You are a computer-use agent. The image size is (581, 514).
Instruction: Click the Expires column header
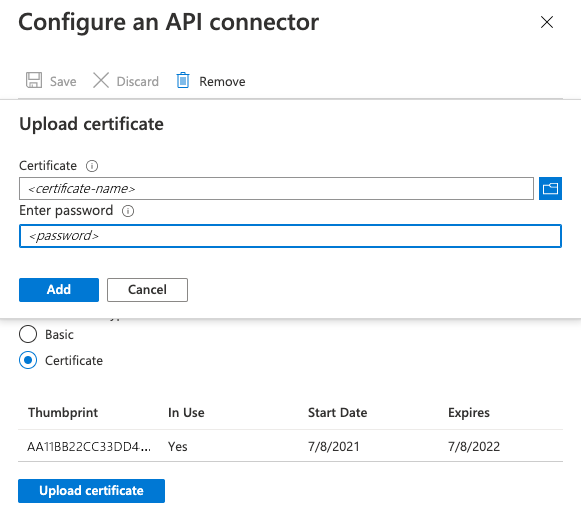pos(469,413)
